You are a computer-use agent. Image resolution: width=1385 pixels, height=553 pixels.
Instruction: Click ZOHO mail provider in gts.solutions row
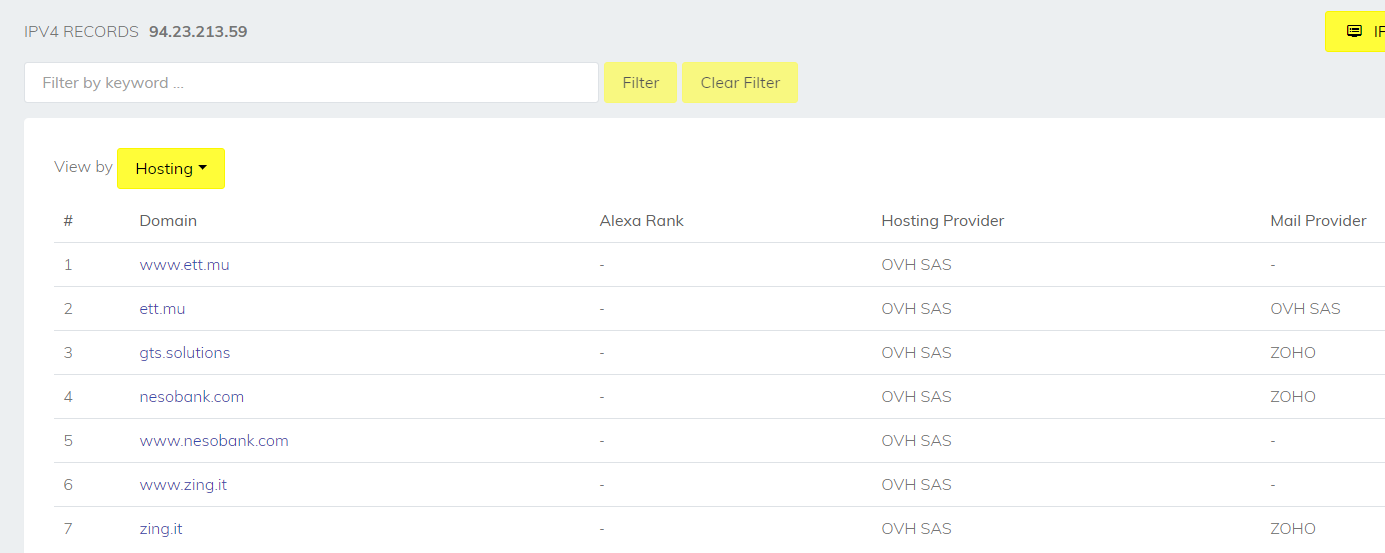click(x=1292, y=353)
